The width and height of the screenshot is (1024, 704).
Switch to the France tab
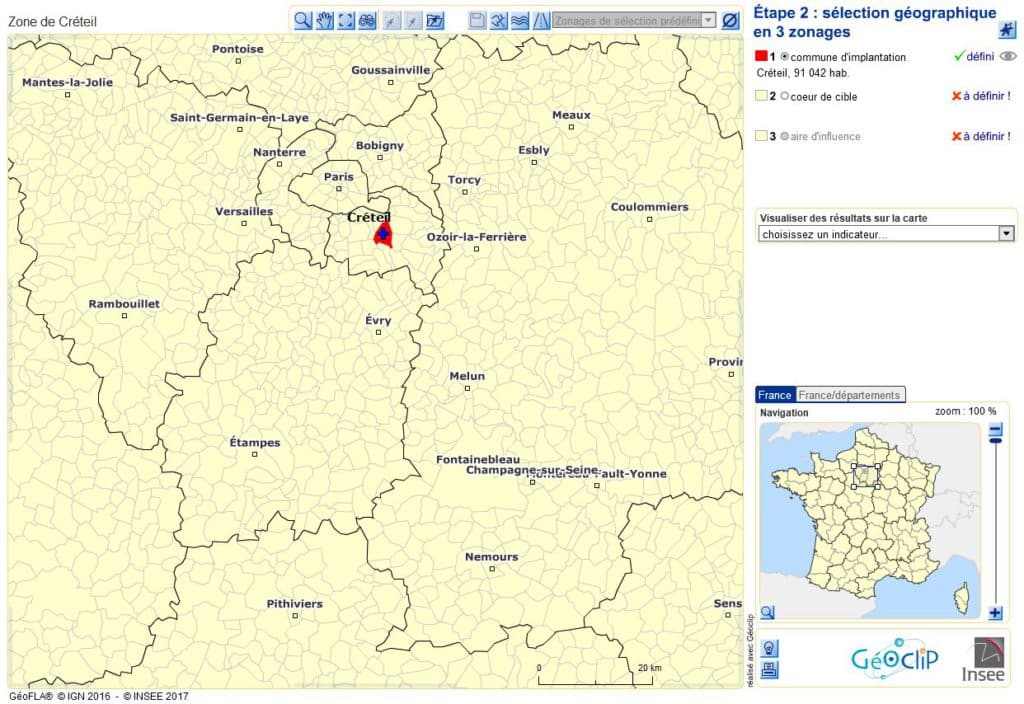(775, 395)
